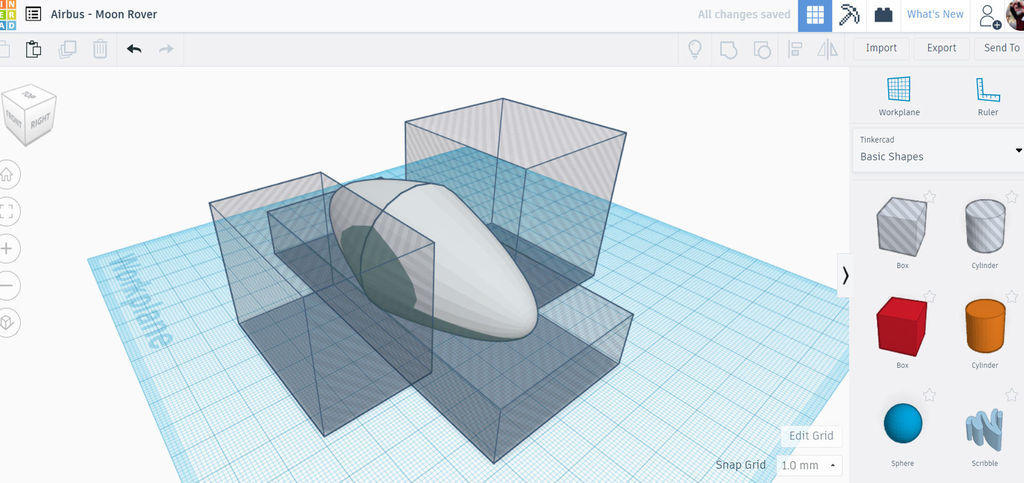Viewport: 1024px width, 483px height.
Task: Click the Align tool icon
Action: pos(795,49)
